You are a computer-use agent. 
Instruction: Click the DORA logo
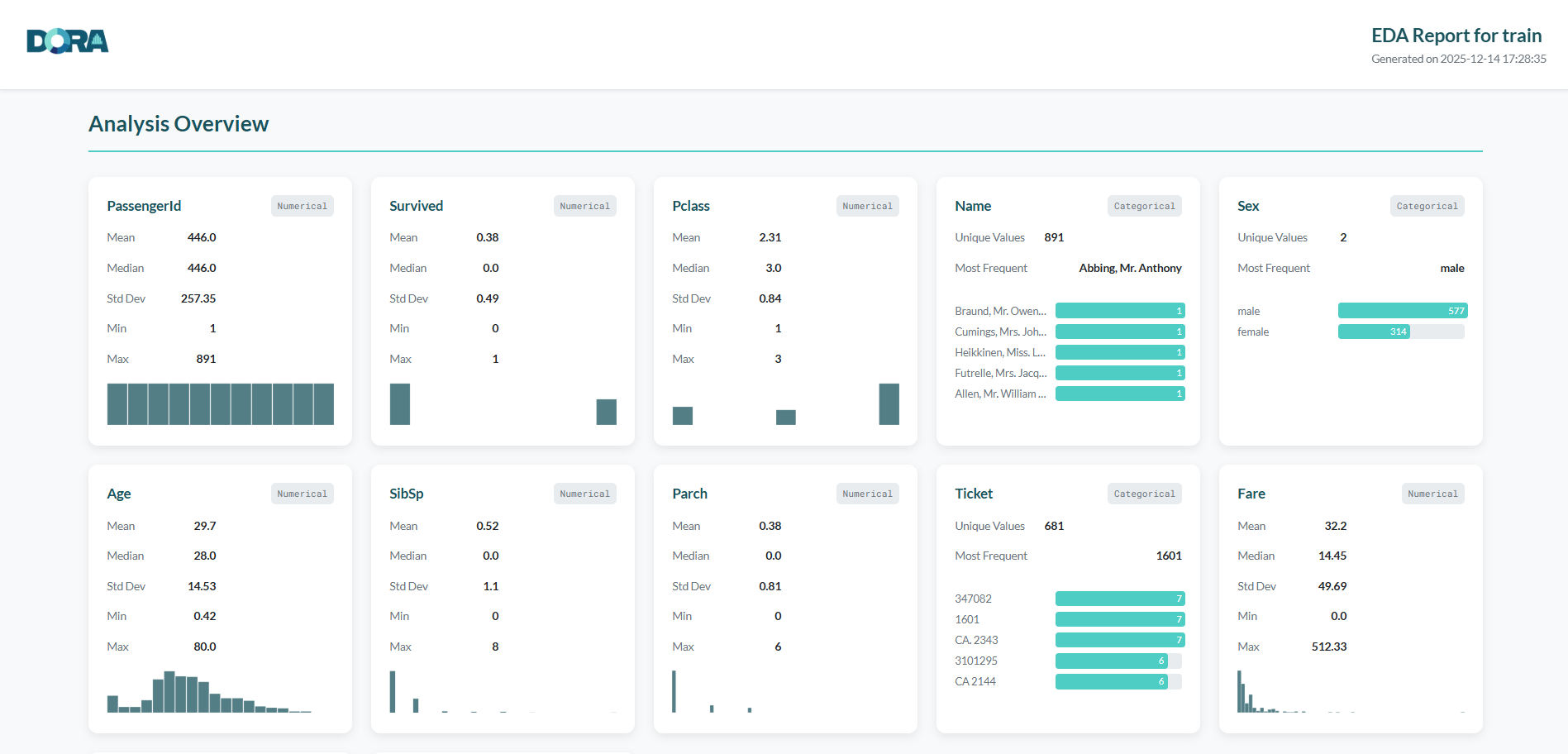(x=67, y=40)
